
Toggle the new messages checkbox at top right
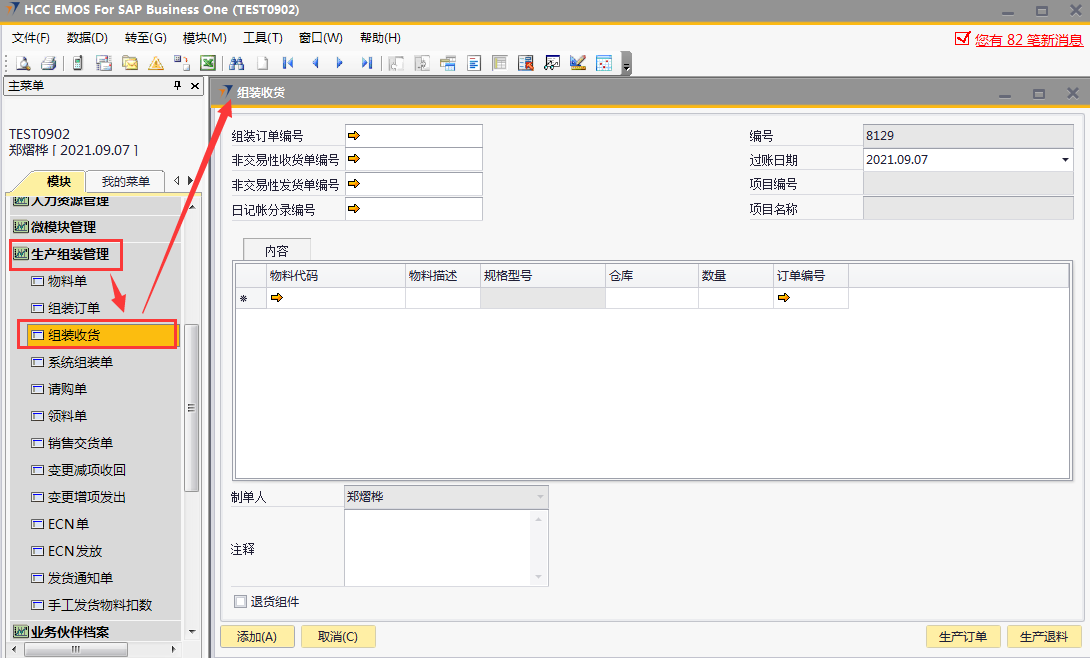962,39
